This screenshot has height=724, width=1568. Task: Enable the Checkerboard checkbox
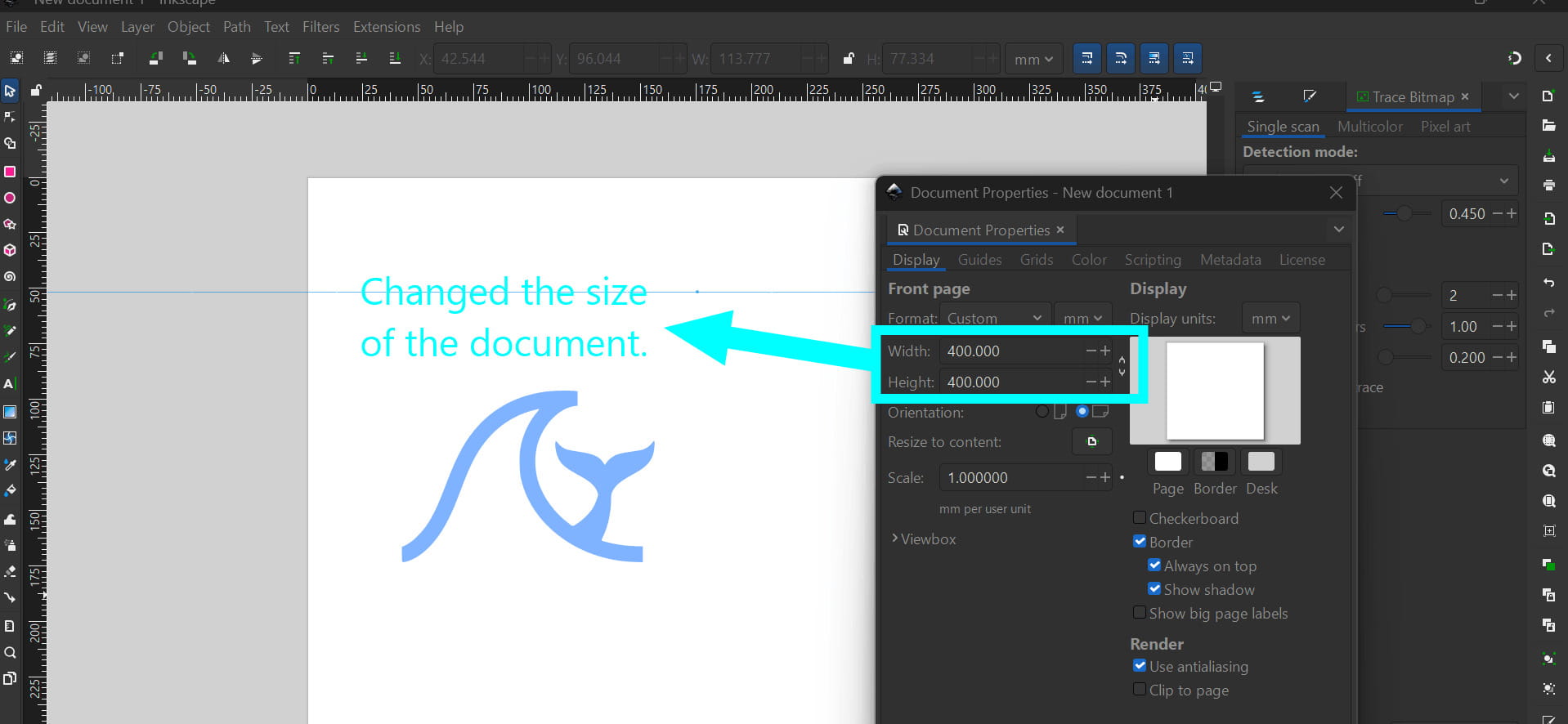[x=1140, y=517]
